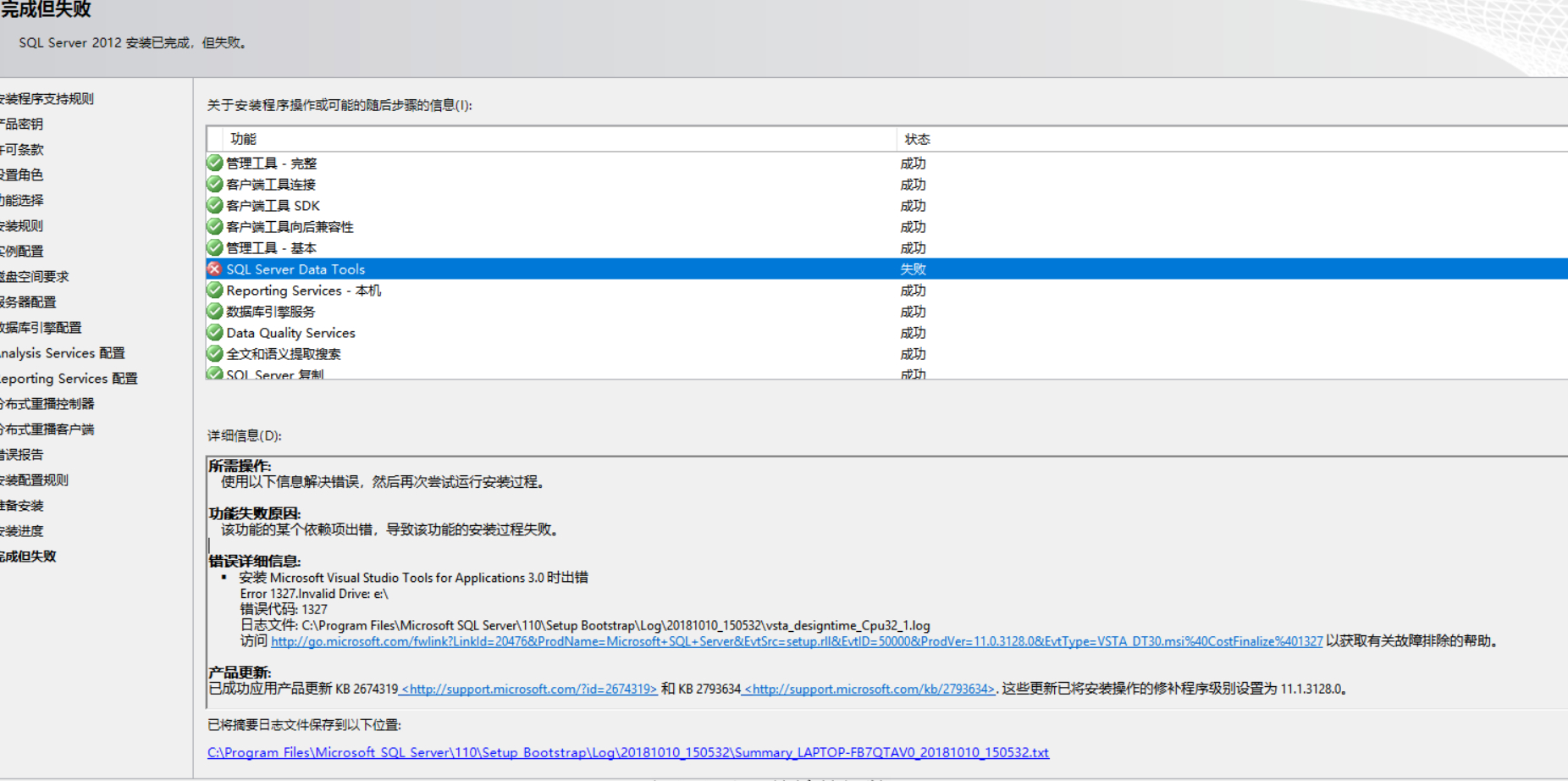Select the SQL Server Data Tools feature name
The width and height of the screenshot is (1568, 781).
[295, 269]
